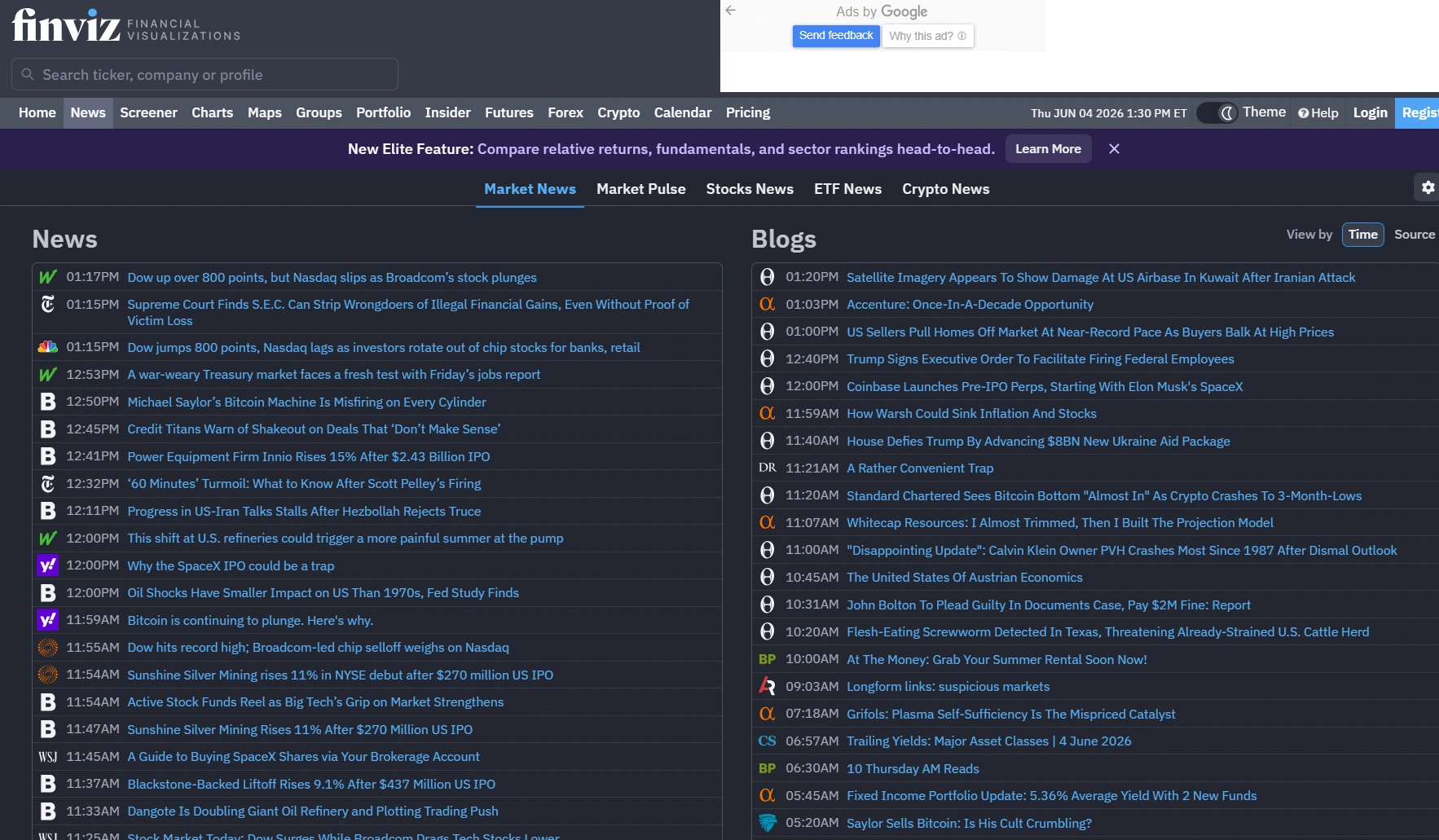Open Calendar in navigation bar
1439x840 pixels.
(683, 113)
